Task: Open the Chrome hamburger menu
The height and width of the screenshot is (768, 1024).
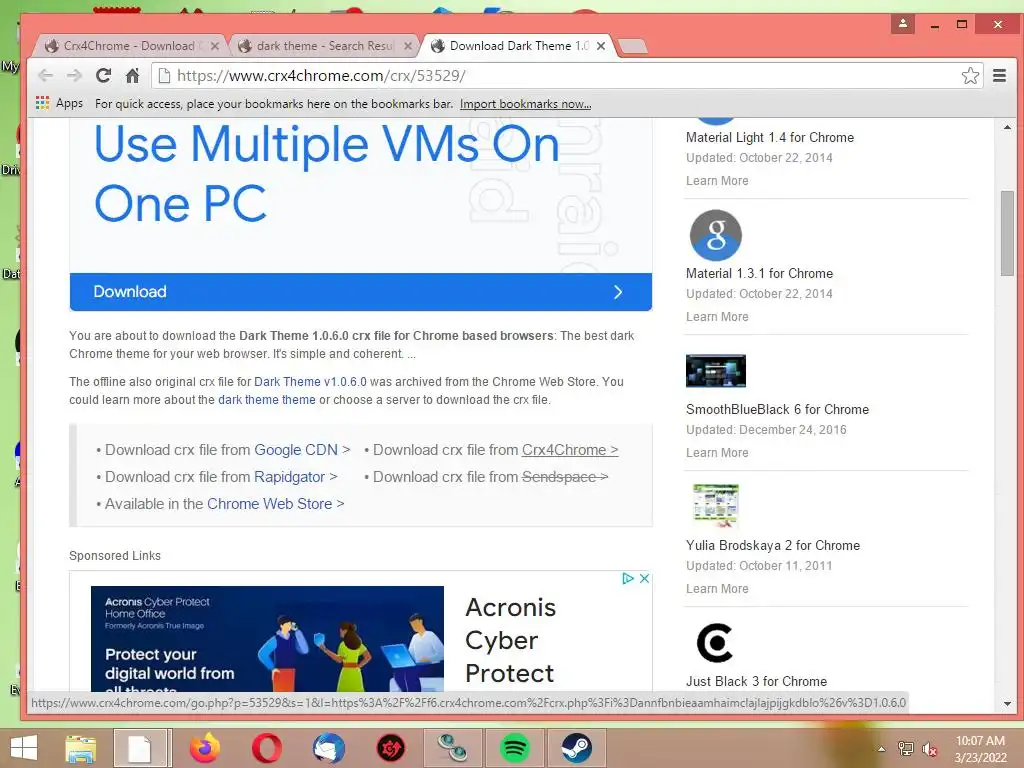Action: pos(999,75)
